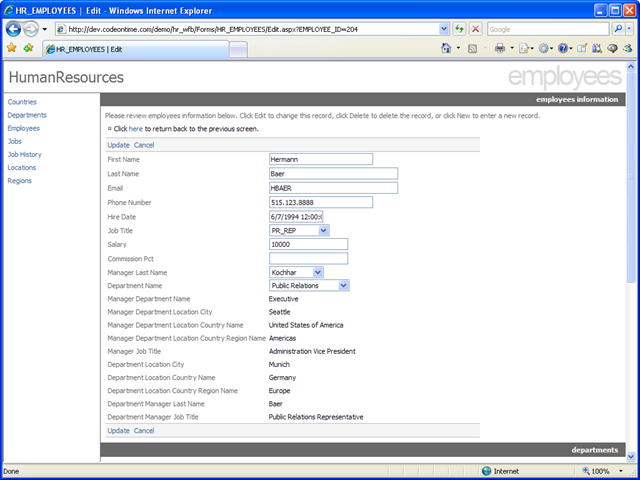Click the Last Name field with Baer

click(333, 173)
